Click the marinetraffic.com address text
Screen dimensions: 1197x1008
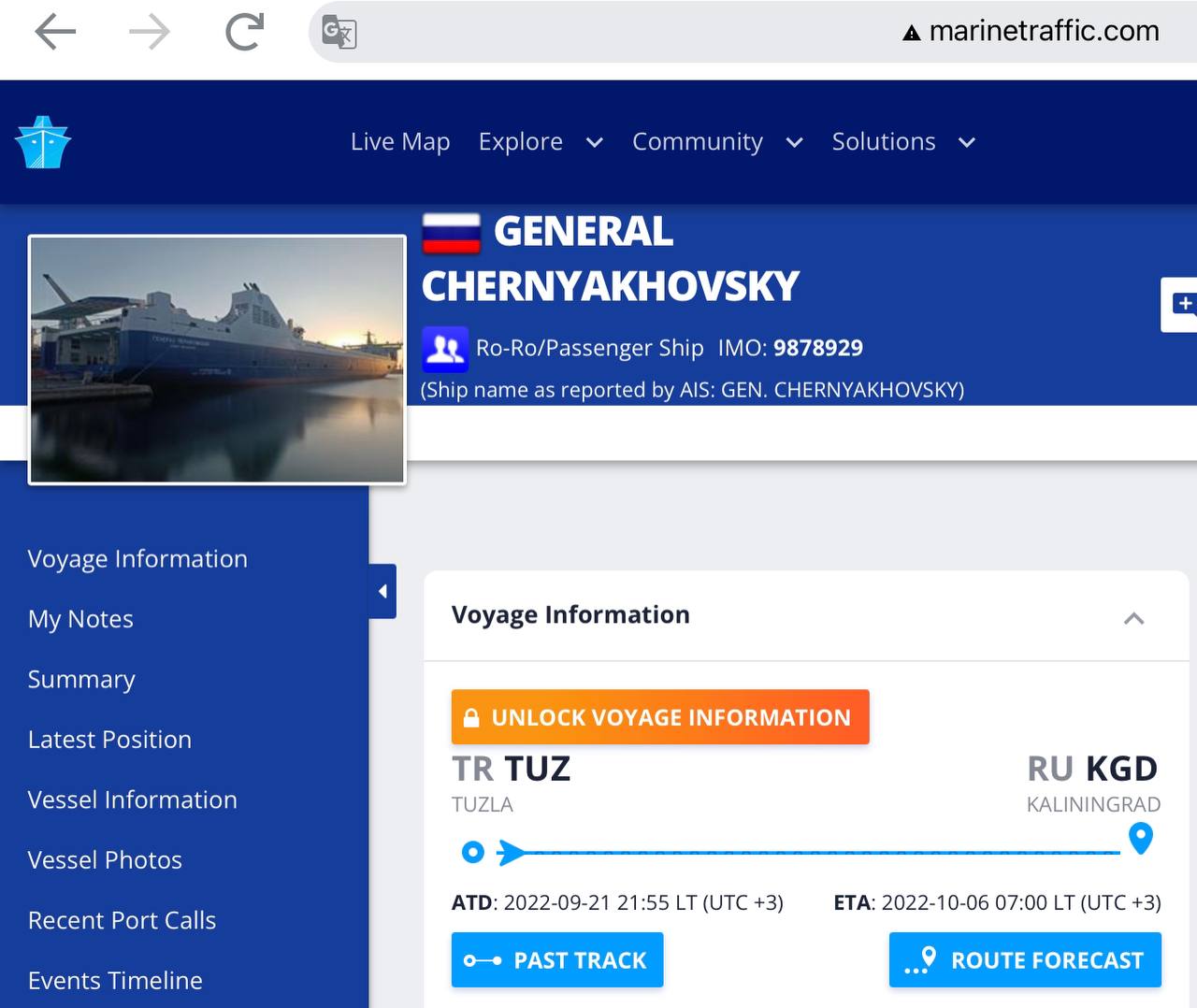click(1044, 31)
